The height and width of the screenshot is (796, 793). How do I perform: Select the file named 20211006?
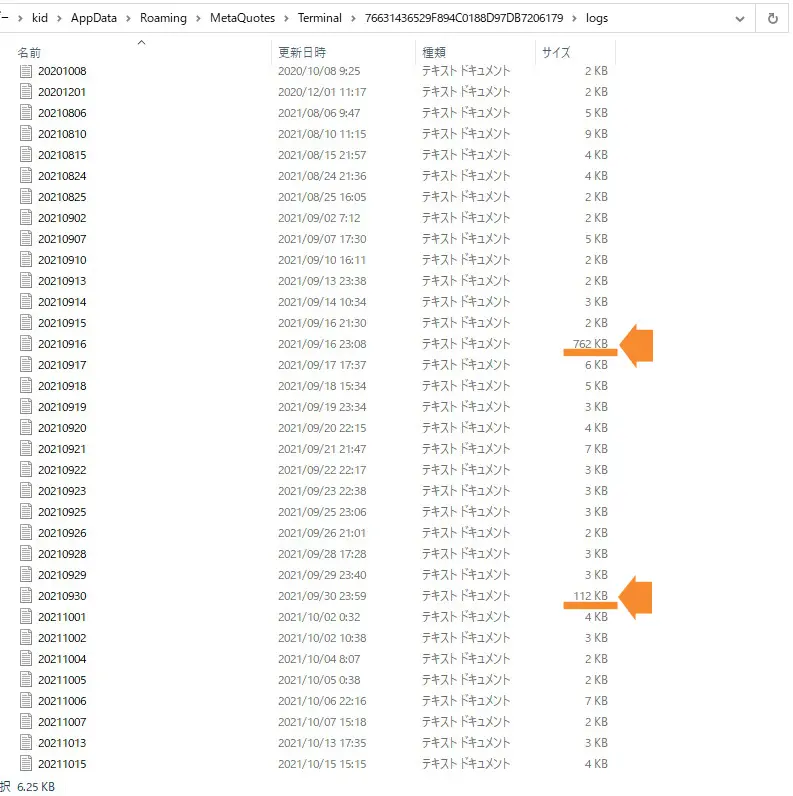(62, 701)
